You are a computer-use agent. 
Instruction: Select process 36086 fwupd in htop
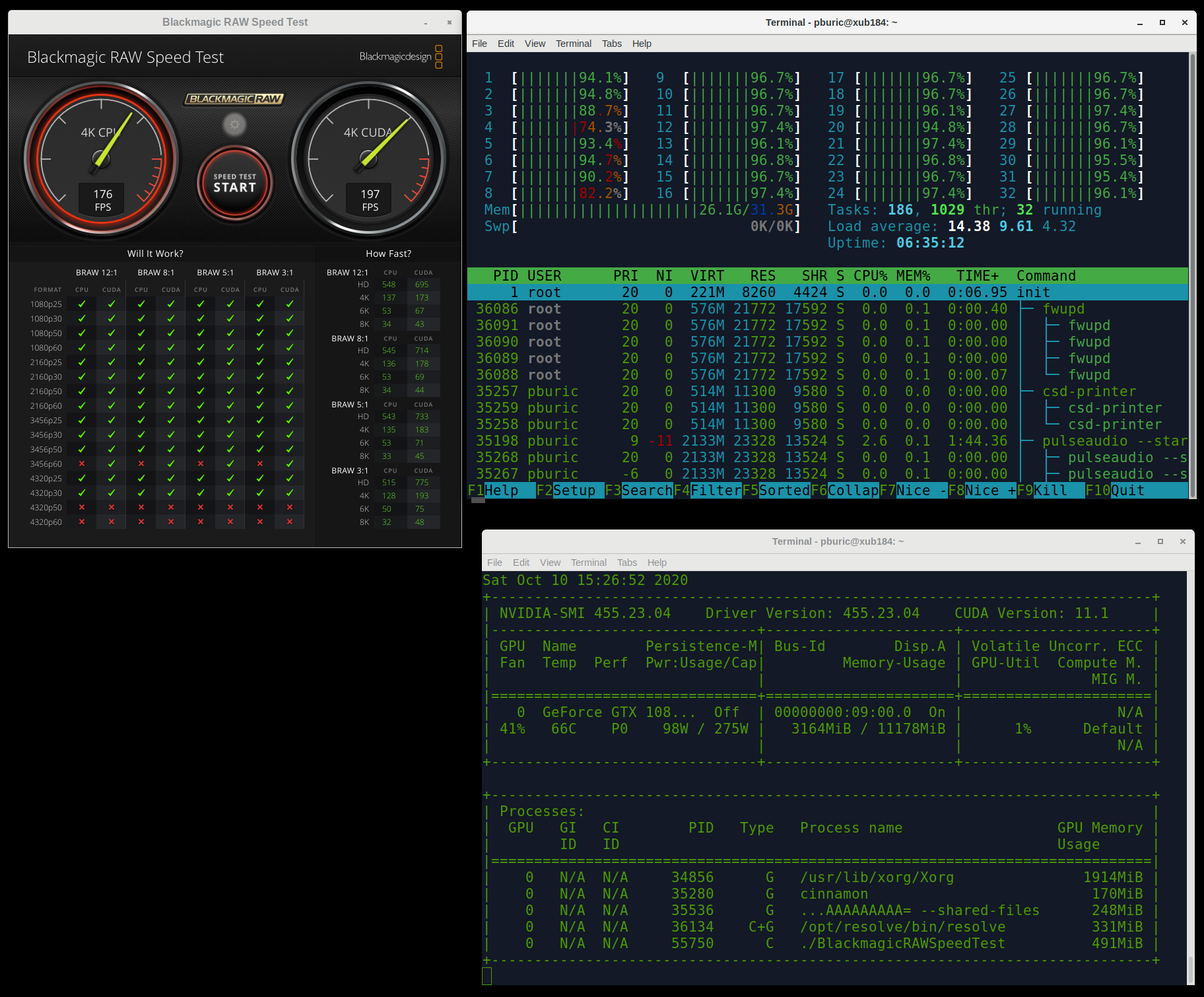click(x=827, y=309)
